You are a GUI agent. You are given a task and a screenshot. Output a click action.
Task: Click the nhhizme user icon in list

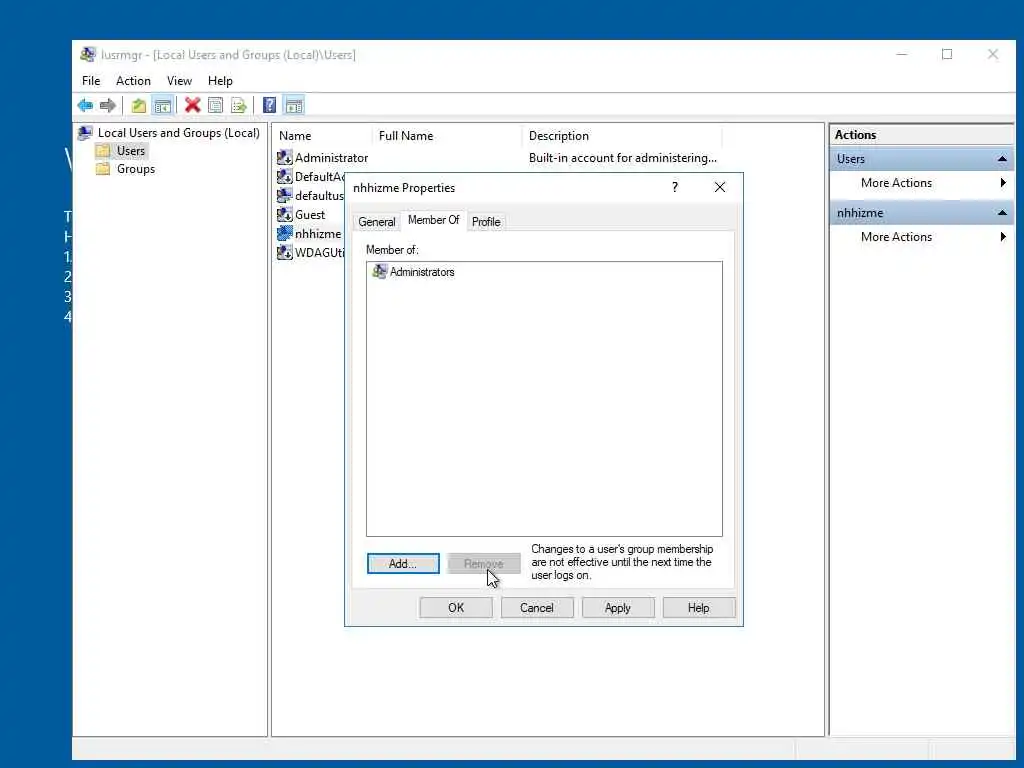coord(284,233)
